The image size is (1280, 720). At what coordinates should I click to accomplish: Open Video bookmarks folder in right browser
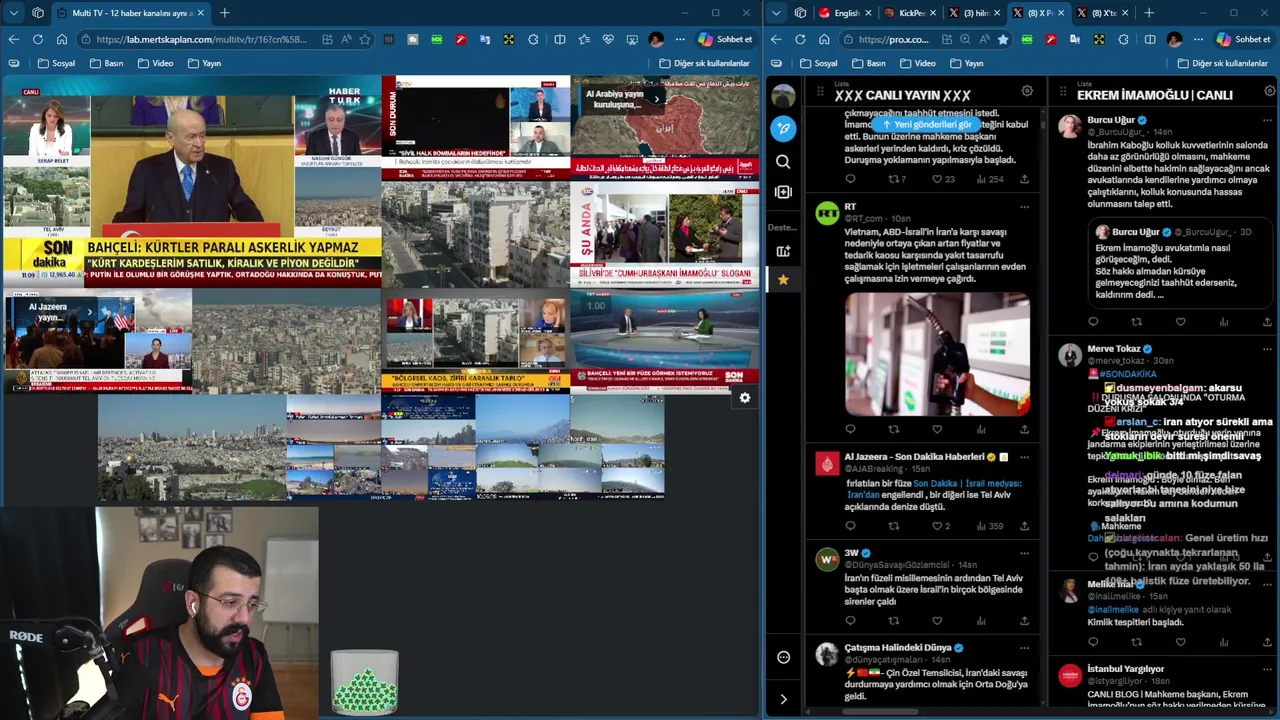pos(917,63)
